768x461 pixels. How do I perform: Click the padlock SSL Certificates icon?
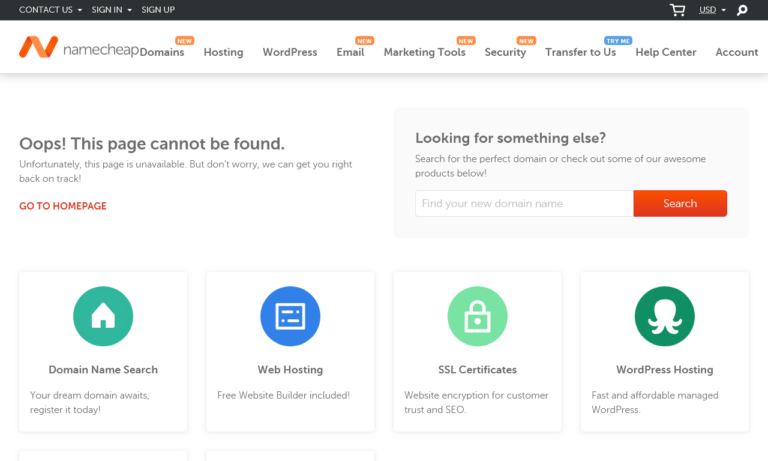coord(477,316)
